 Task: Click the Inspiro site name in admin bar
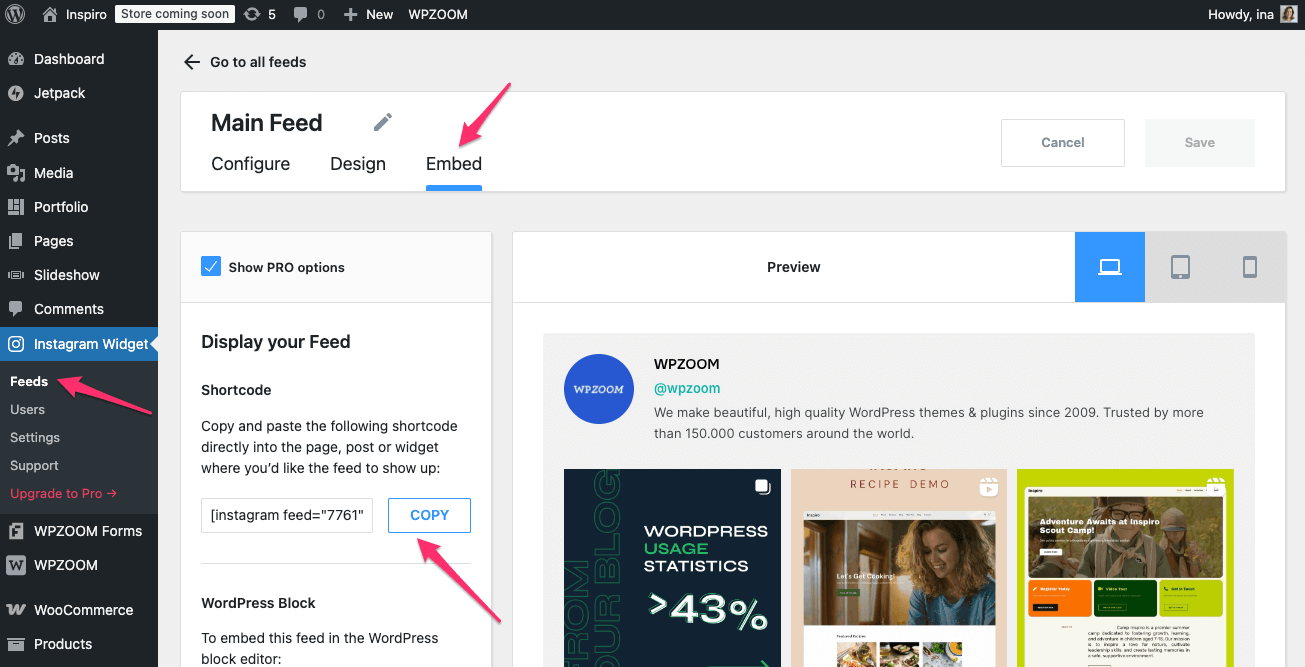click(87, 15)
